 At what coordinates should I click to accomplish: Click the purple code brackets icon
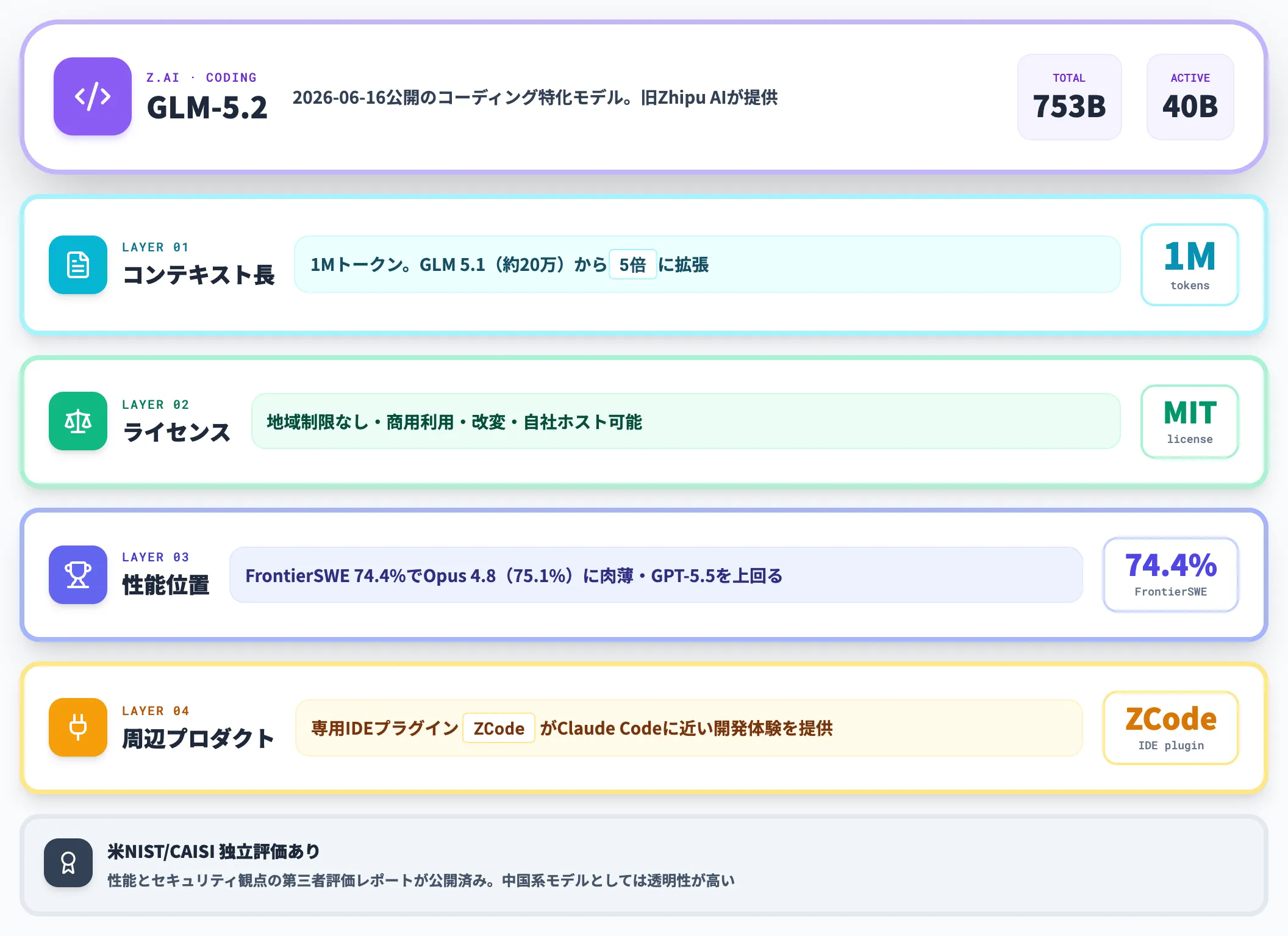(x=93, y=96)
